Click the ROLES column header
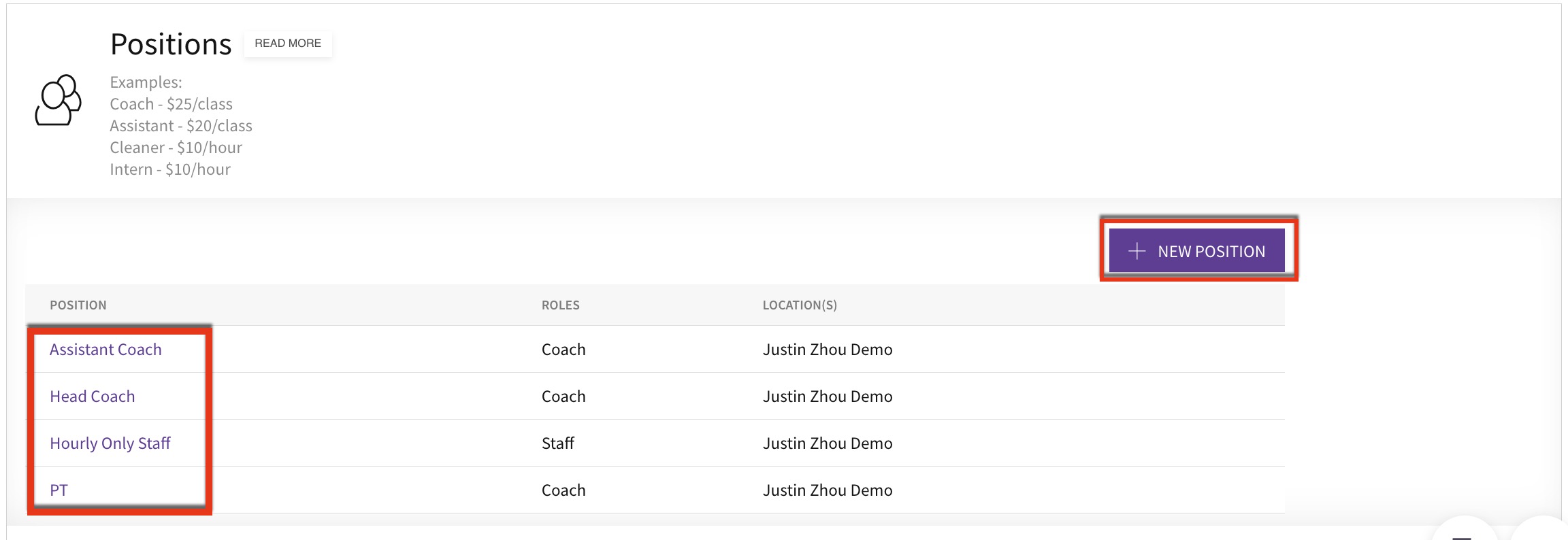1568x540 pixels. pyautogui.click(x=561, y=305)
